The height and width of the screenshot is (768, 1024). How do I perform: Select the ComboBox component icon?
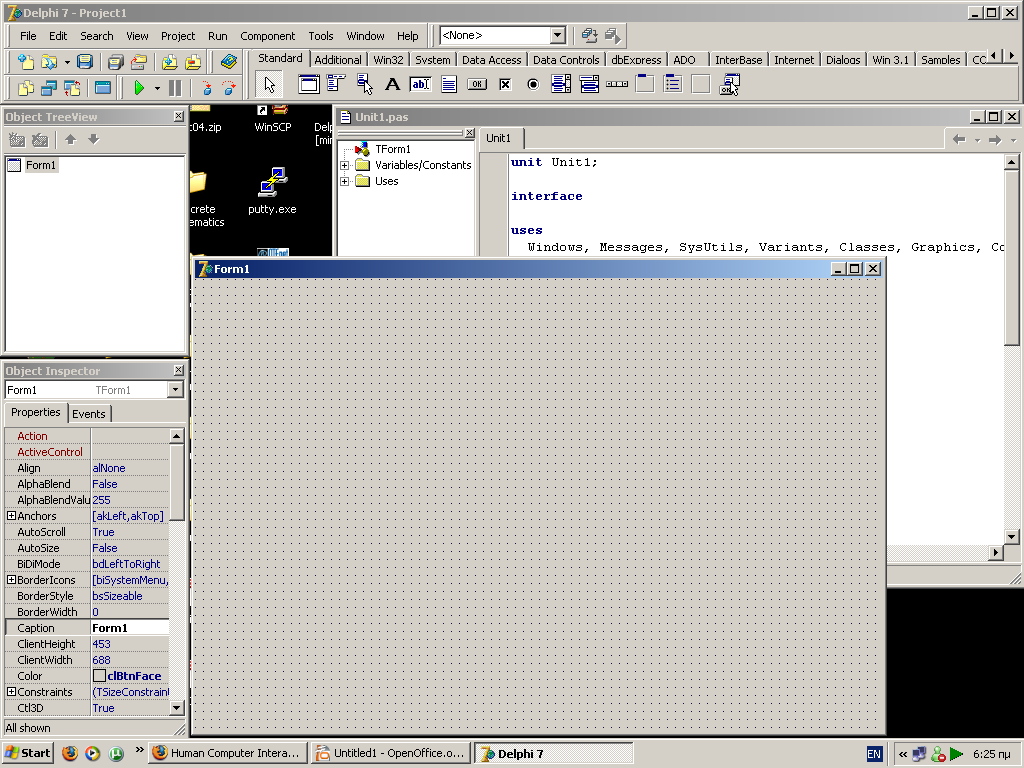click(589, 84)
